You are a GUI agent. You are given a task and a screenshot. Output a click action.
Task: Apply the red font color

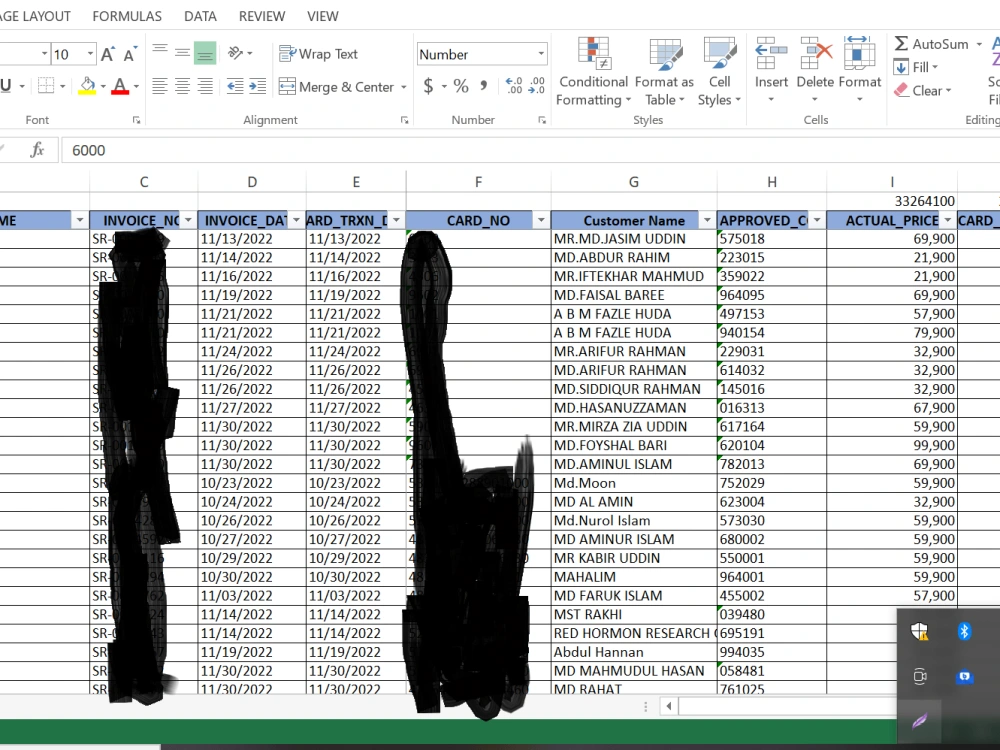(x=120, y=86)
